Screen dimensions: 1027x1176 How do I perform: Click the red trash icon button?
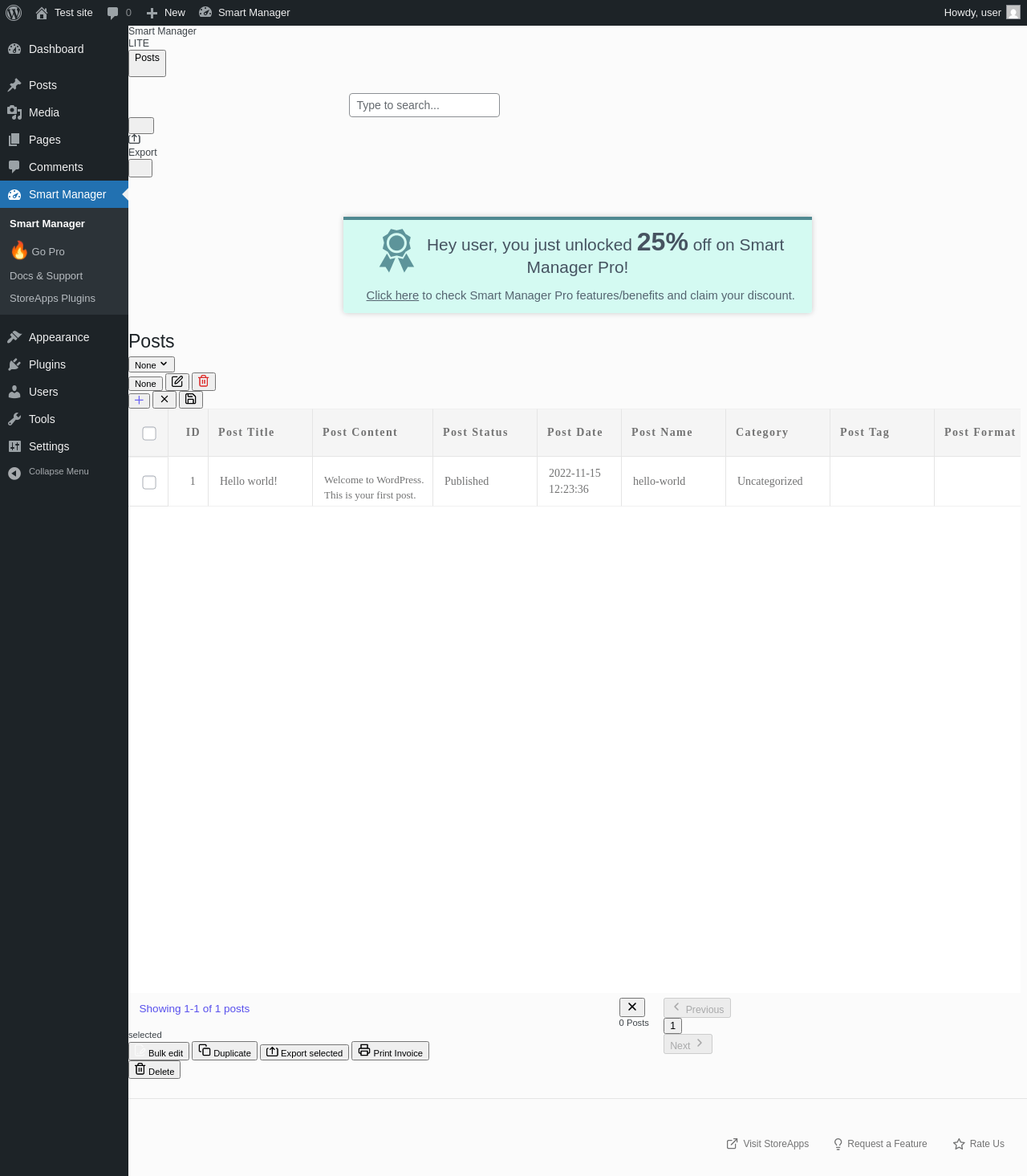(x=204, y=381)
